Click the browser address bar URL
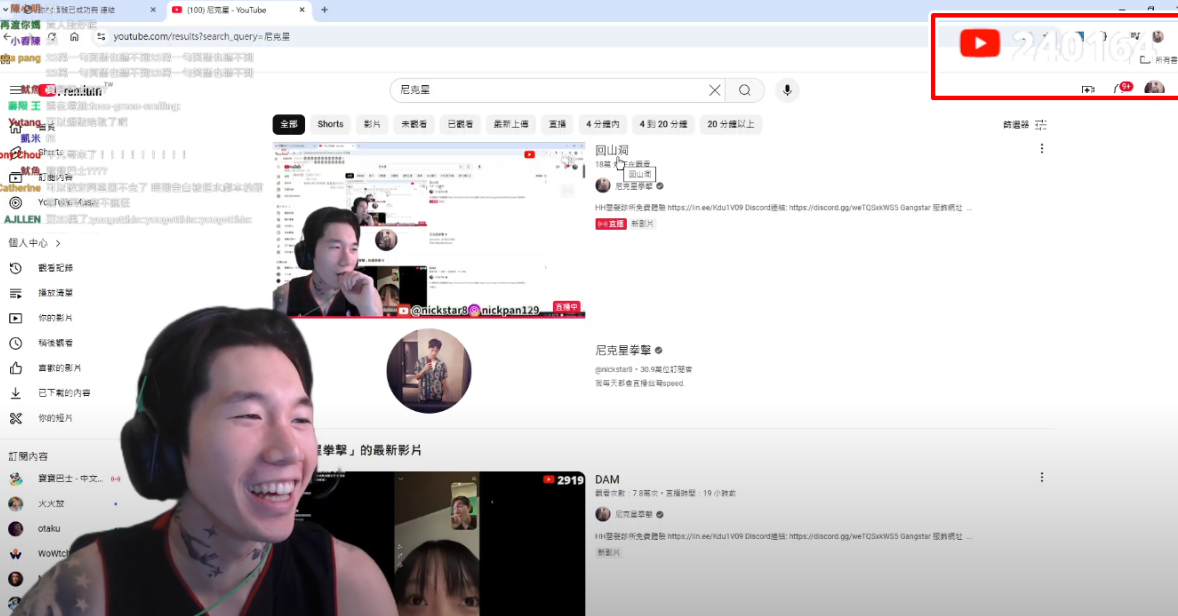This screenshot has height=616, width=1178. 201,36
